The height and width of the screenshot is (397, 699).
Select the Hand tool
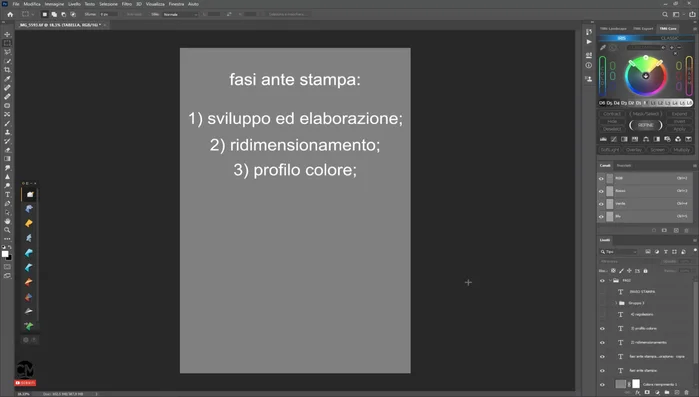[x=7, y=221]
